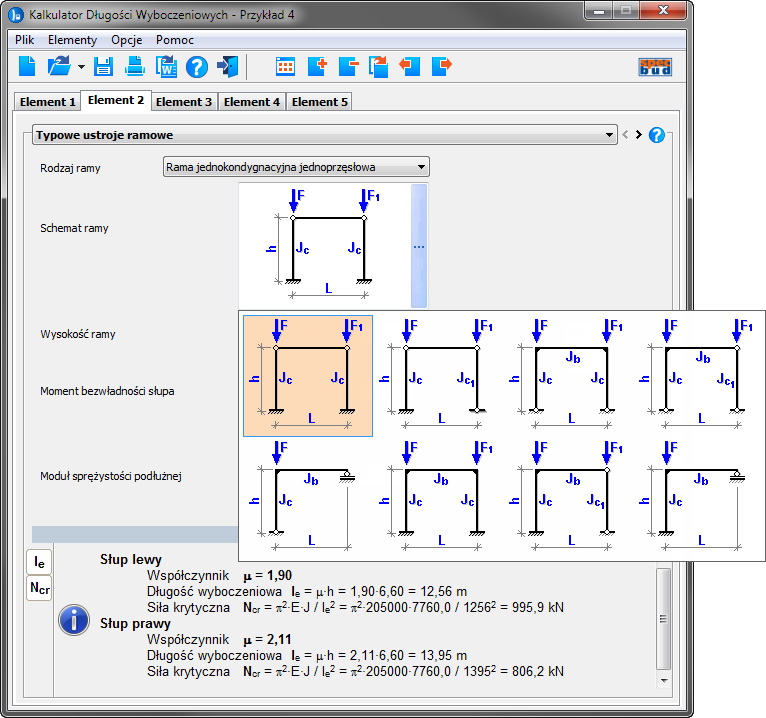Image resolution: width=766 pixels, height=718 pixels.
Task: Choose the bottom-row Jb frame with Jc1
Action: point(568,497)
